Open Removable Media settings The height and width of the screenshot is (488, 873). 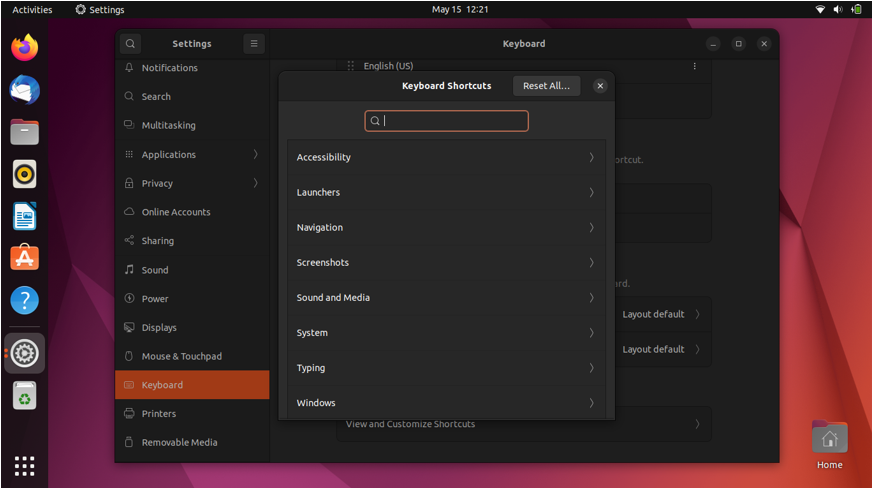[x=192, y=442]
